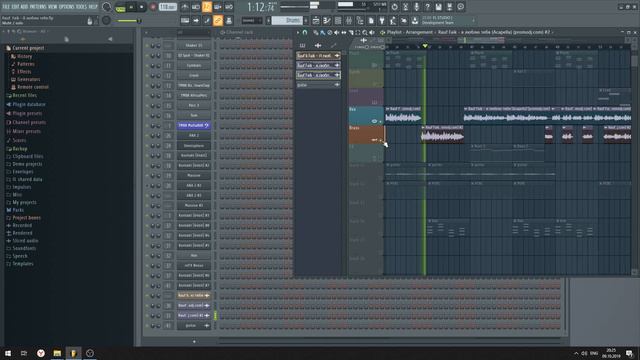Toggle the playlist magnet snap icon
Screen dimensions: 640x360
coord(304,32)
